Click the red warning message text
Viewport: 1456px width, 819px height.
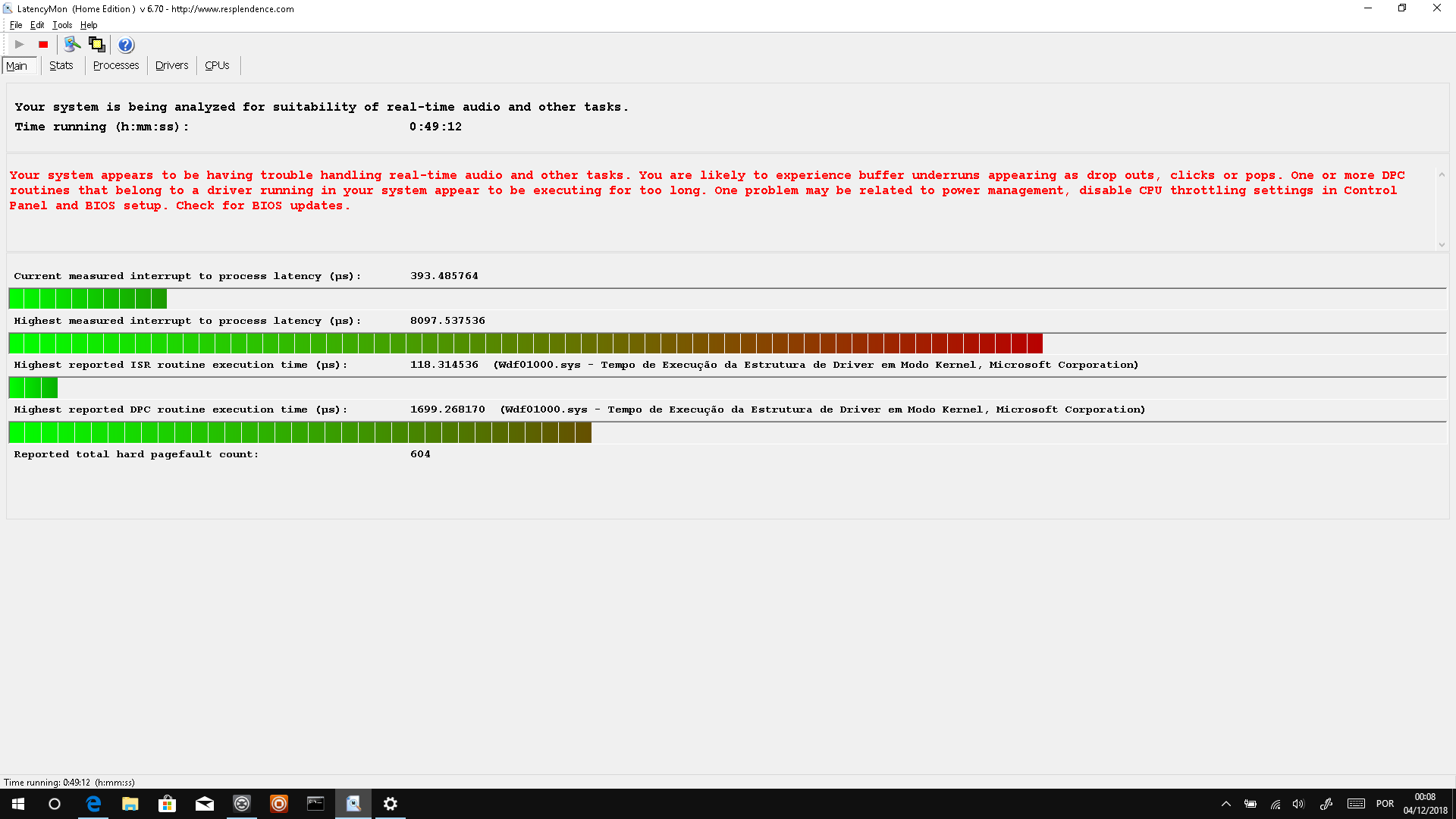point(707,190)
